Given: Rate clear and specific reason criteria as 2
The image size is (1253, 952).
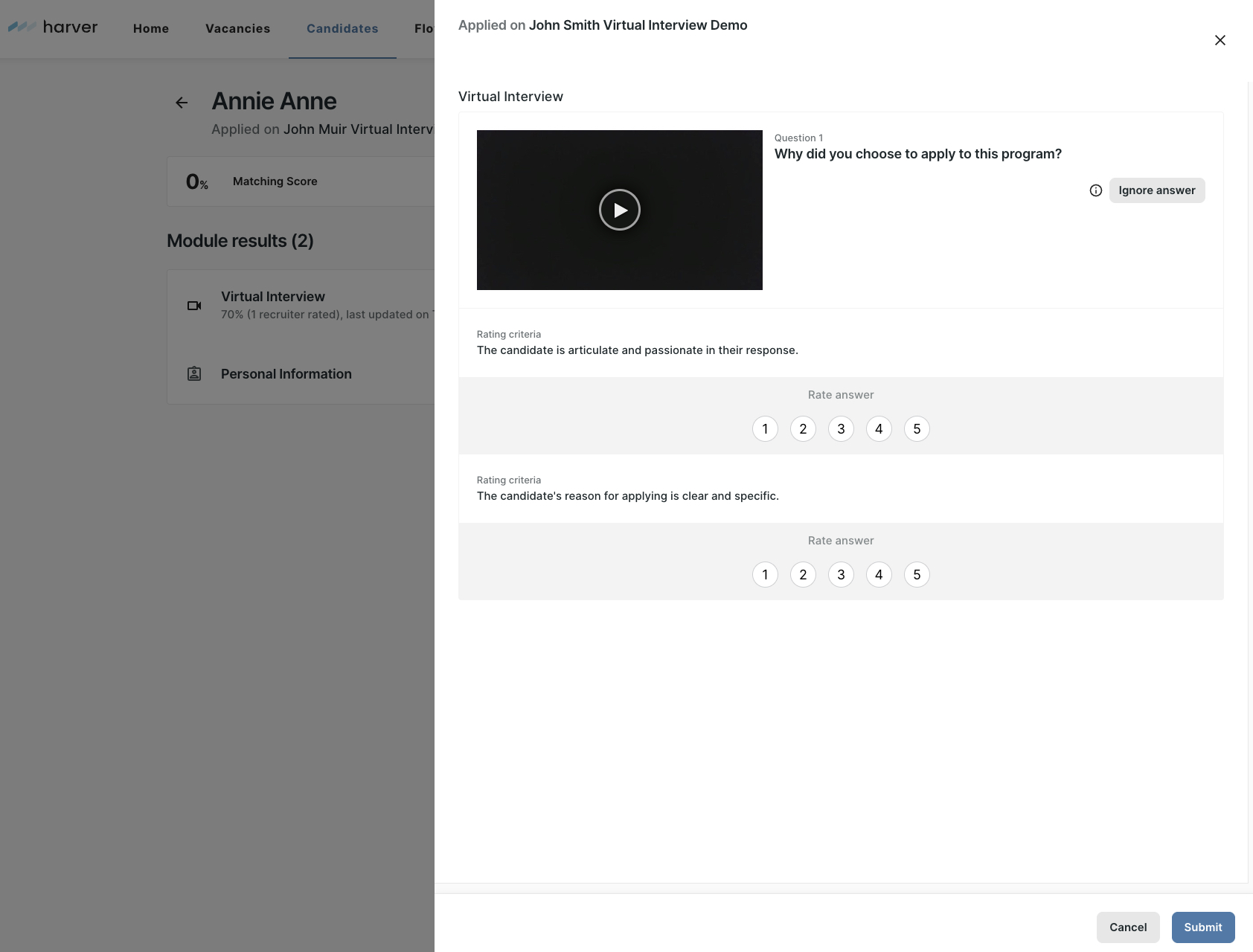Looking at the screenshot, I should point(803,575).
